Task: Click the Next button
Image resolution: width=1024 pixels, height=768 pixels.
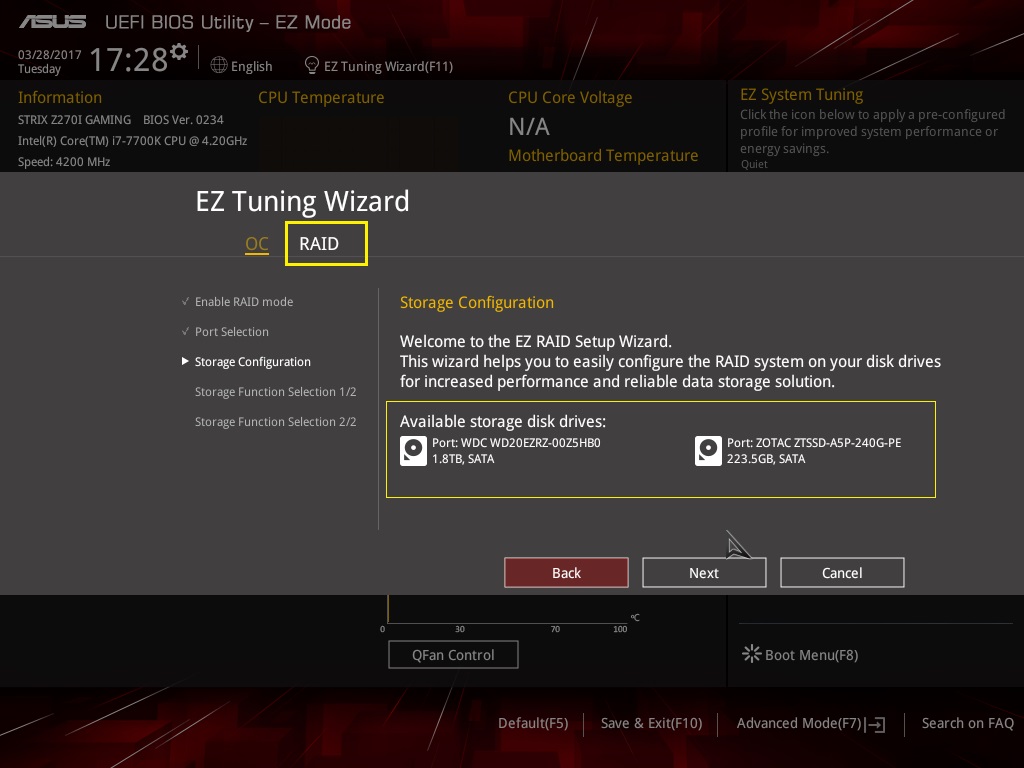Action: pos(704,573)
